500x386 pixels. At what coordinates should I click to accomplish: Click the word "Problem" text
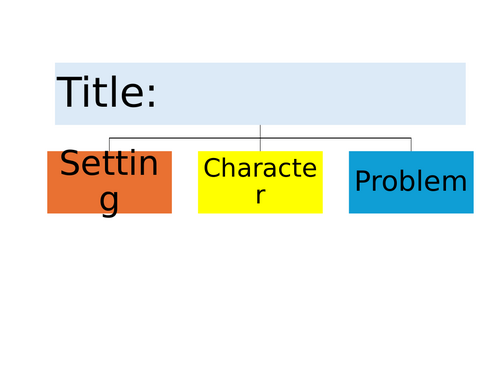(x=411, y=181)
